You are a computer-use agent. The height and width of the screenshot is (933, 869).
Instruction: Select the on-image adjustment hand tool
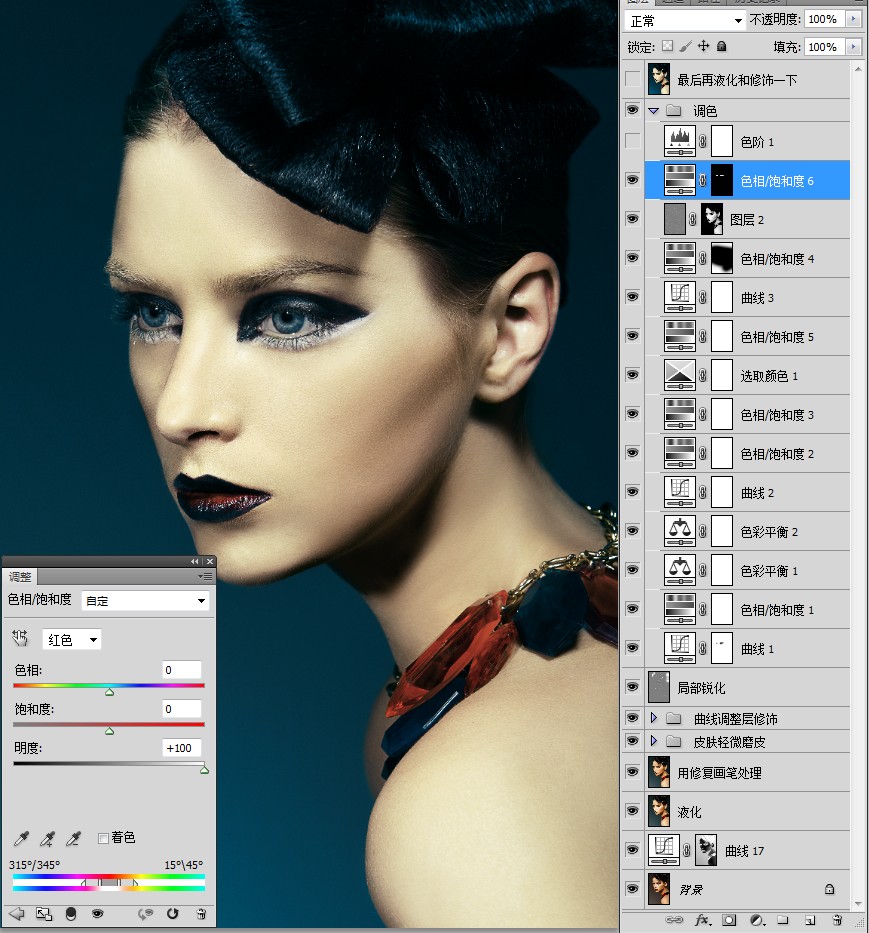[x=20, y=639]
